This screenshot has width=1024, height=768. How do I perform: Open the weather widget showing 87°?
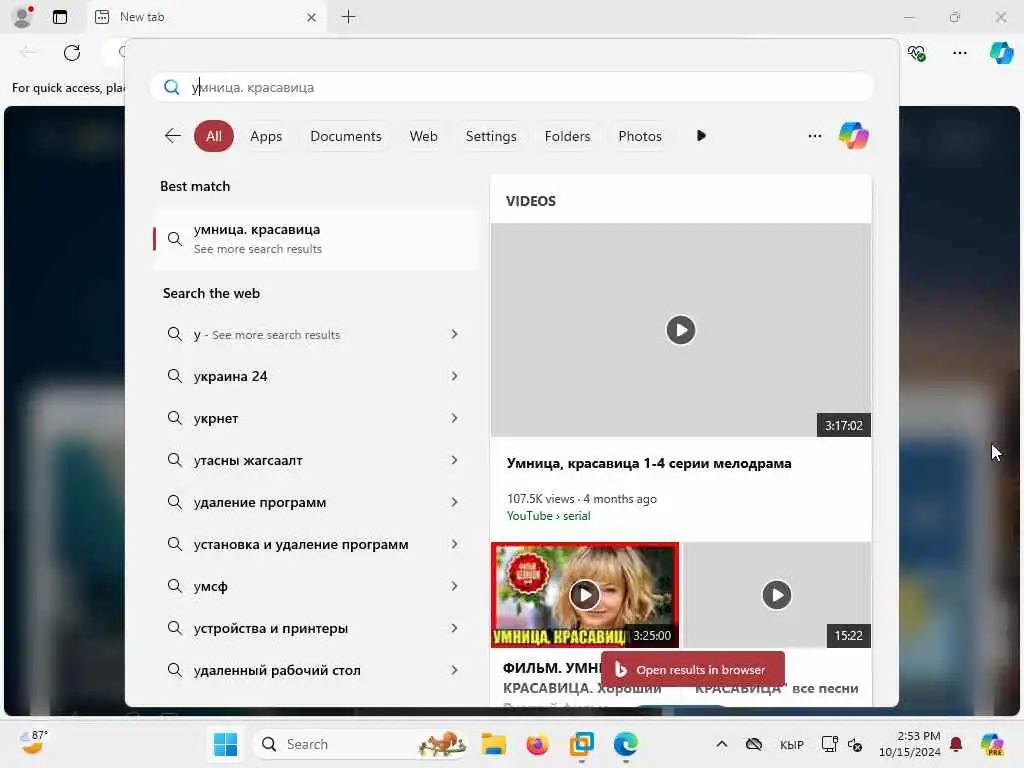33,743
